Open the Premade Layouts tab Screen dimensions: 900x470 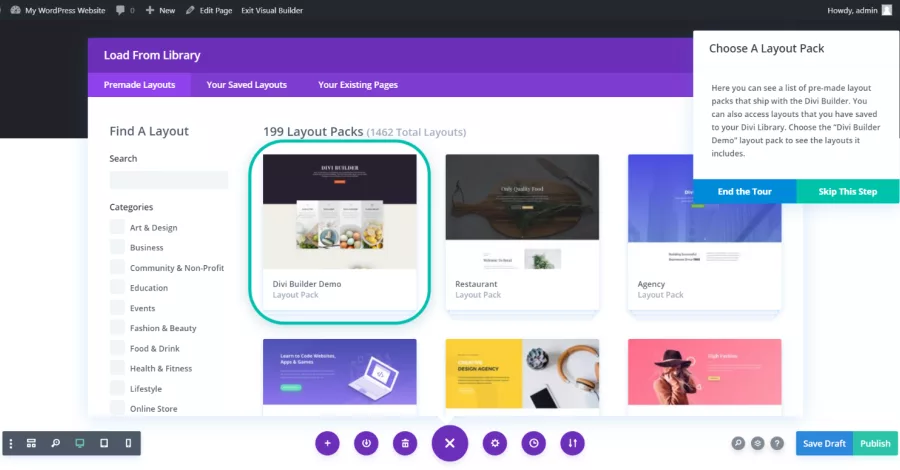139,84
